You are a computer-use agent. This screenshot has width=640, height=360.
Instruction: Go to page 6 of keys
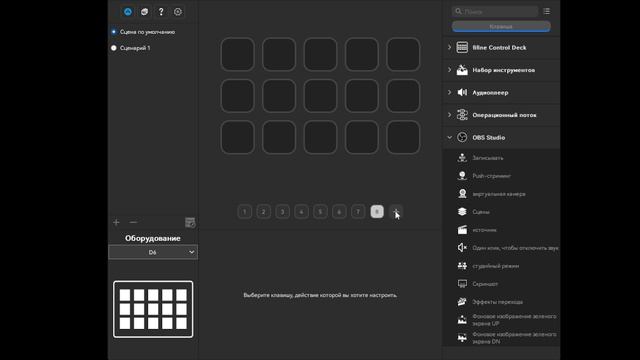339,212
